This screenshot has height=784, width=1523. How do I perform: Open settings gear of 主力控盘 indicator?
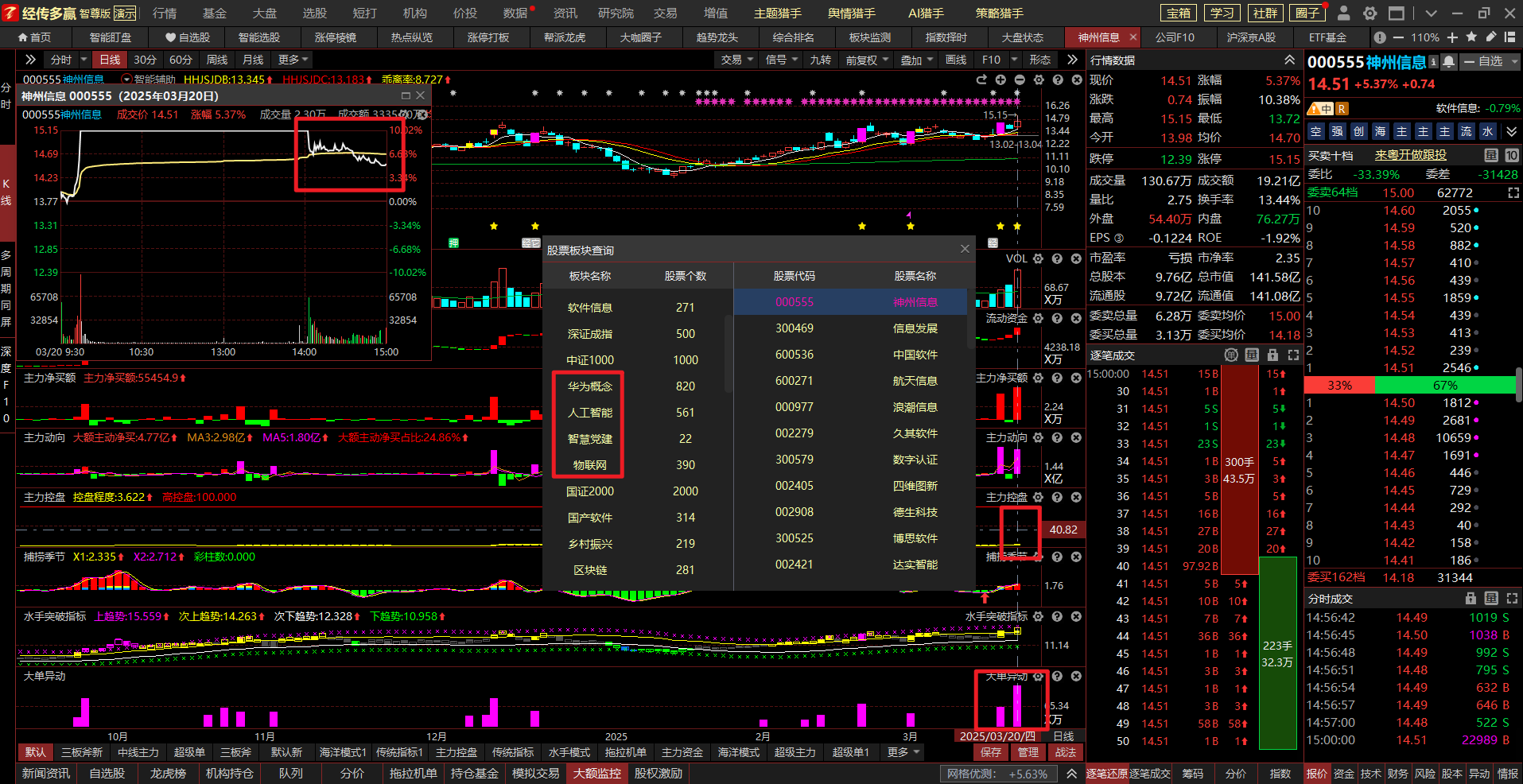1038,497
